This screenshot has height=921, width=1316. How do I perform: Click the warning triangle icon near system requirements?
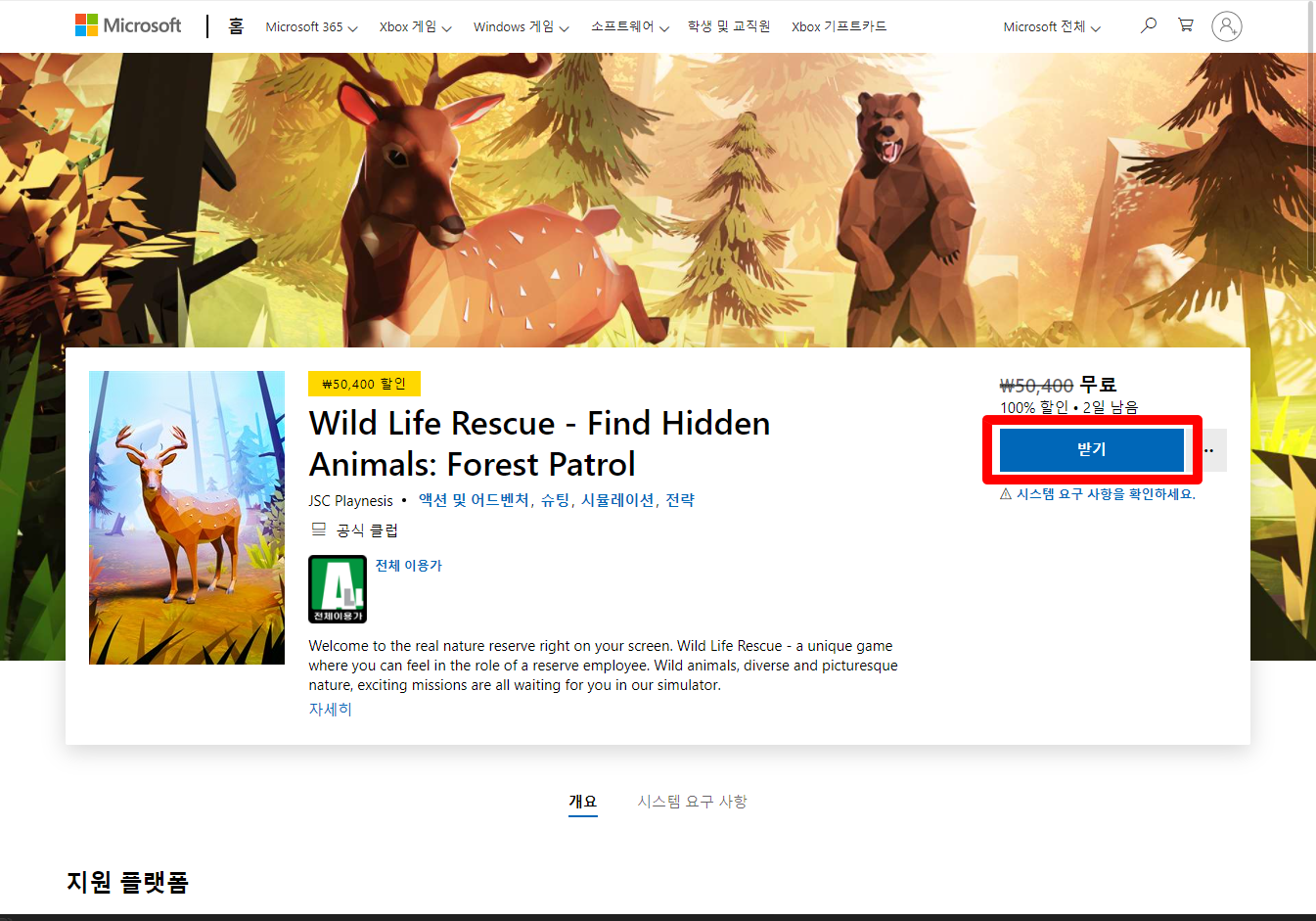(x=1006, y=494)
